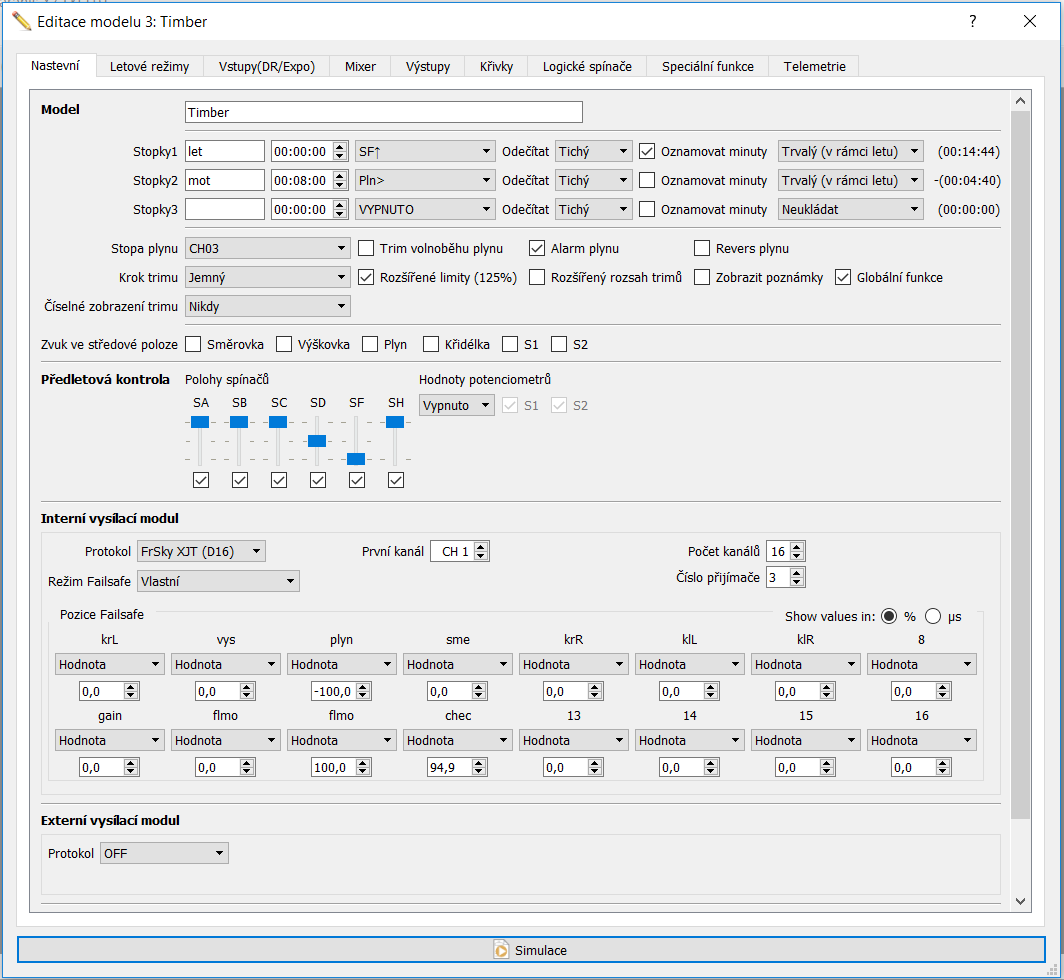Select the µs radio button

(x=933, y=617)
